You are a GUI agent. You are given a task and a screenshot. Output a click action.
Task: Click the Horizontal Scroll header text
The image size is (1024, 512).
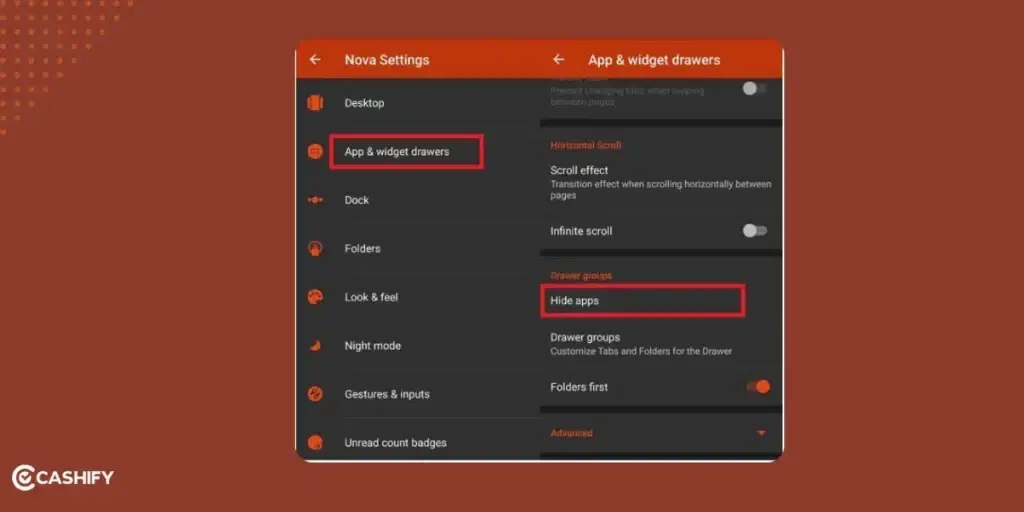586,145
